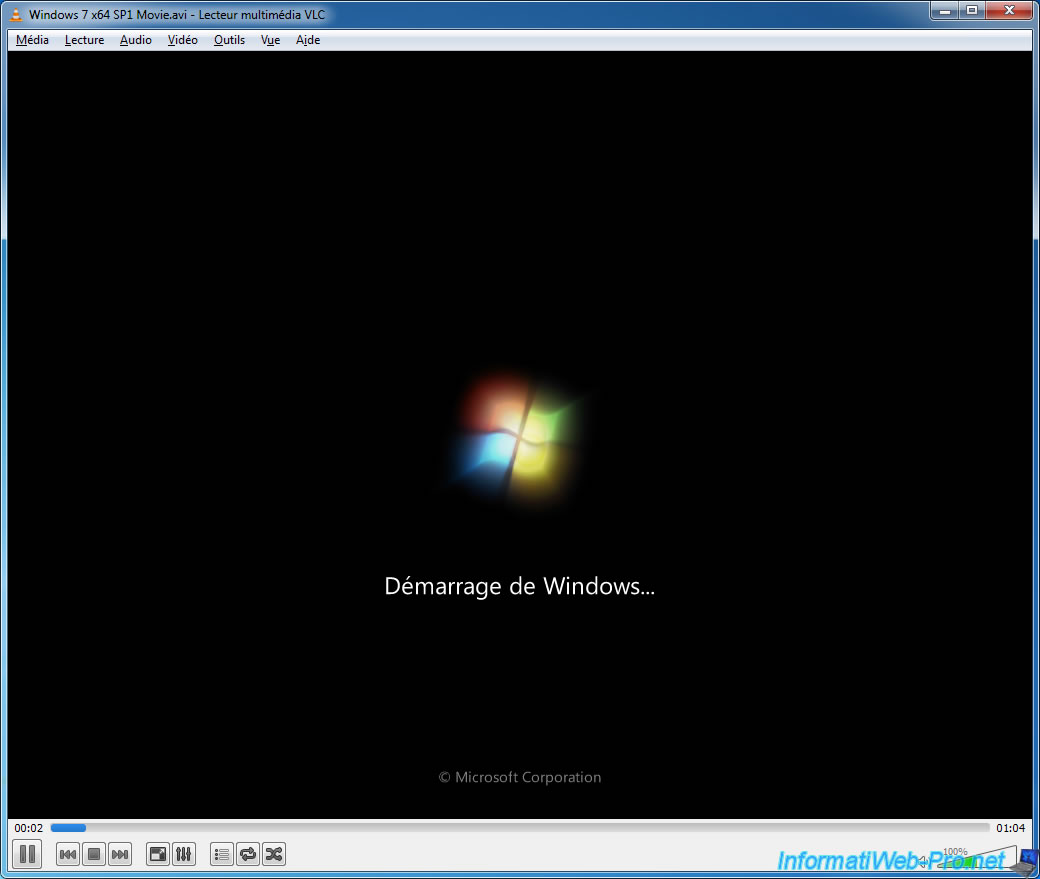Open the playlist view

click(222, 854)
